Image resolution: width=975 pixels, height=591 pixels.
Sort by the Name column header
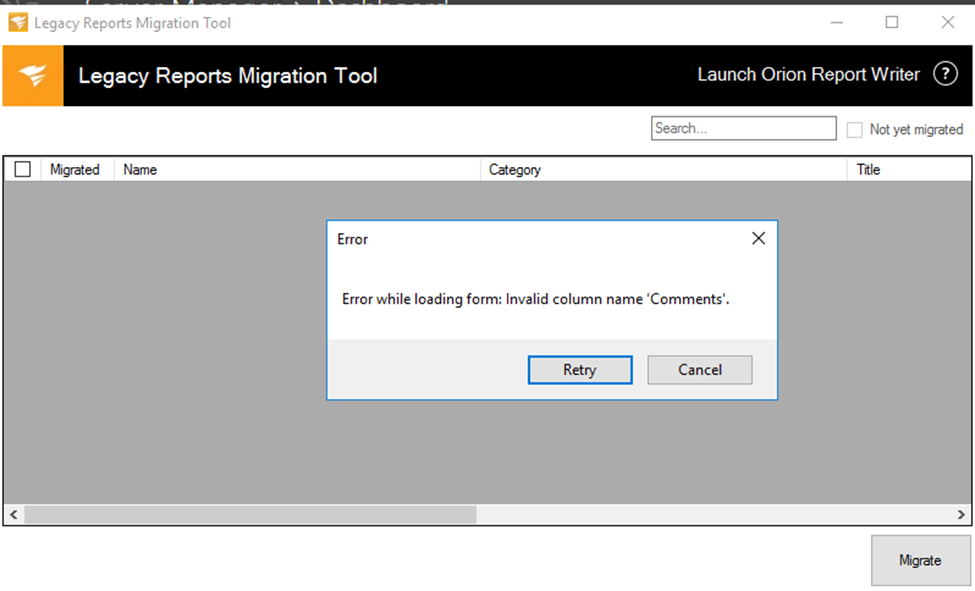pyautogui.click(x=297, y=169)
